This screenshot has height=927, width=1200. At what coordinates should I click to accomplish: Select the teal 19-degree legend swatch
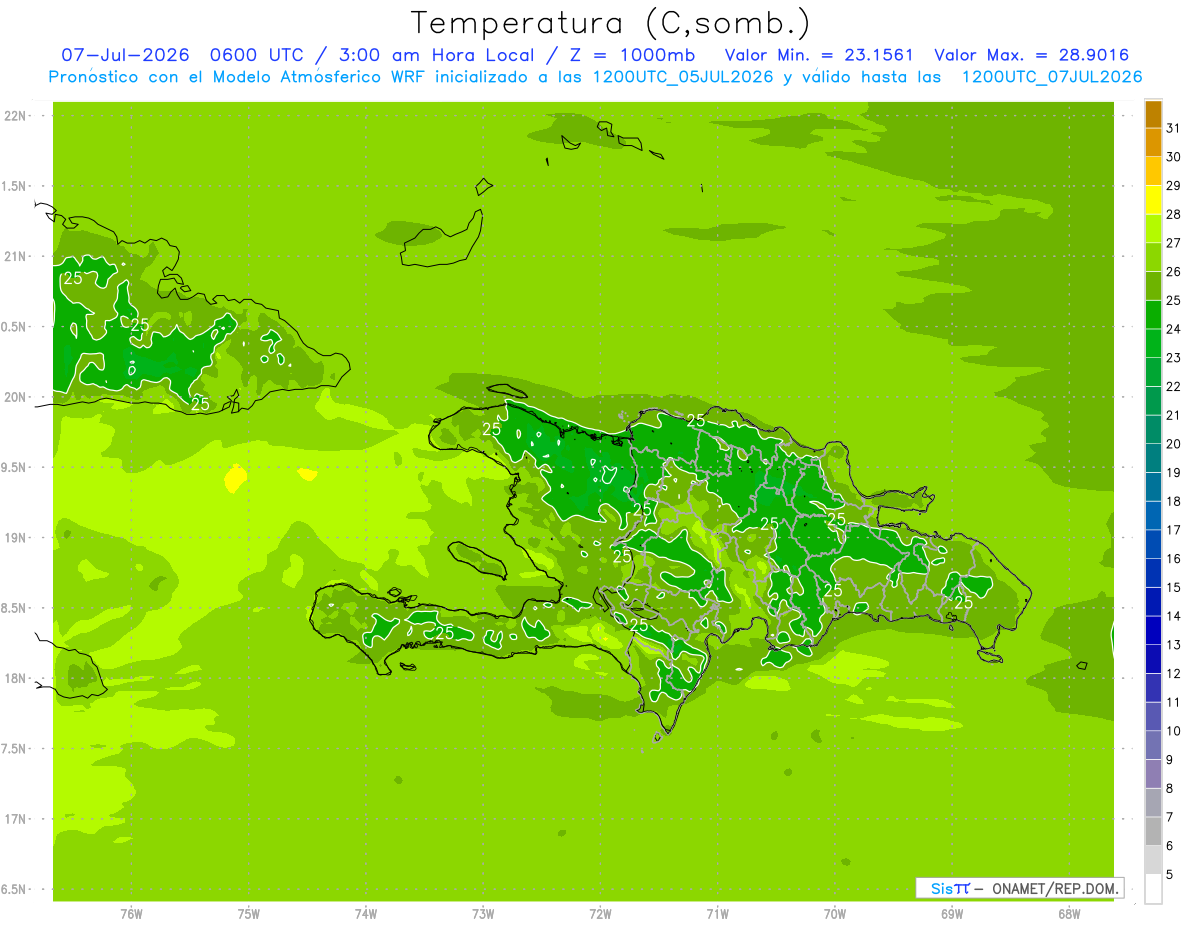1153,458
